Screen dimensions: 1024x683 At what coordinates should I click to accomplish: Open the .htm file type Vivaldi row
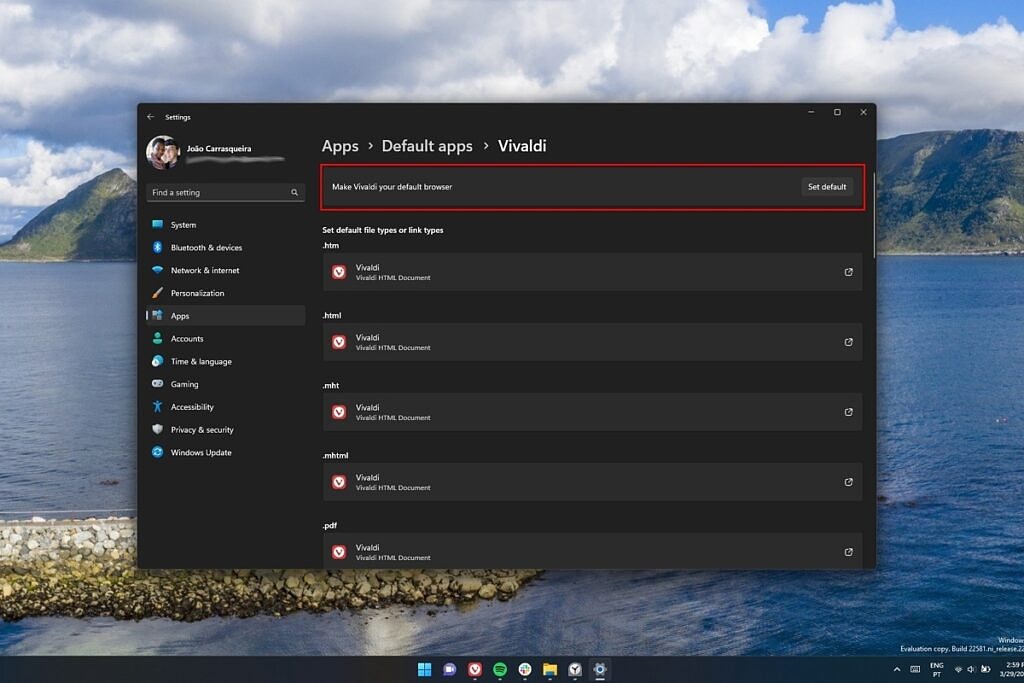click(x=592, y=272)
